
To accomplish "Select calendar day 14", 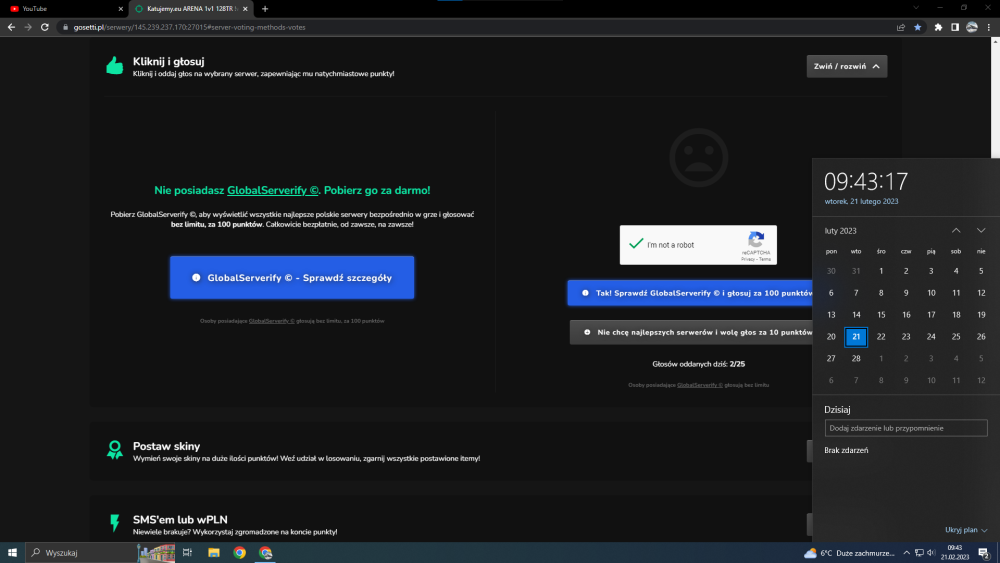I will point(856,315).
